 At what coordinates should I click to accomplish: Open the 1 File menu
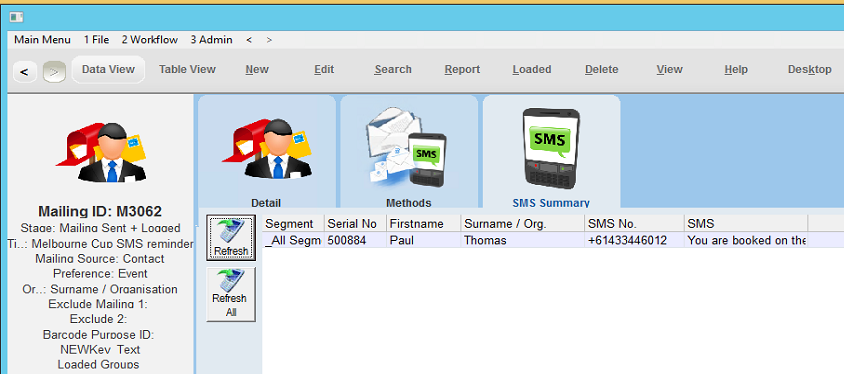[x=96, y=40]
